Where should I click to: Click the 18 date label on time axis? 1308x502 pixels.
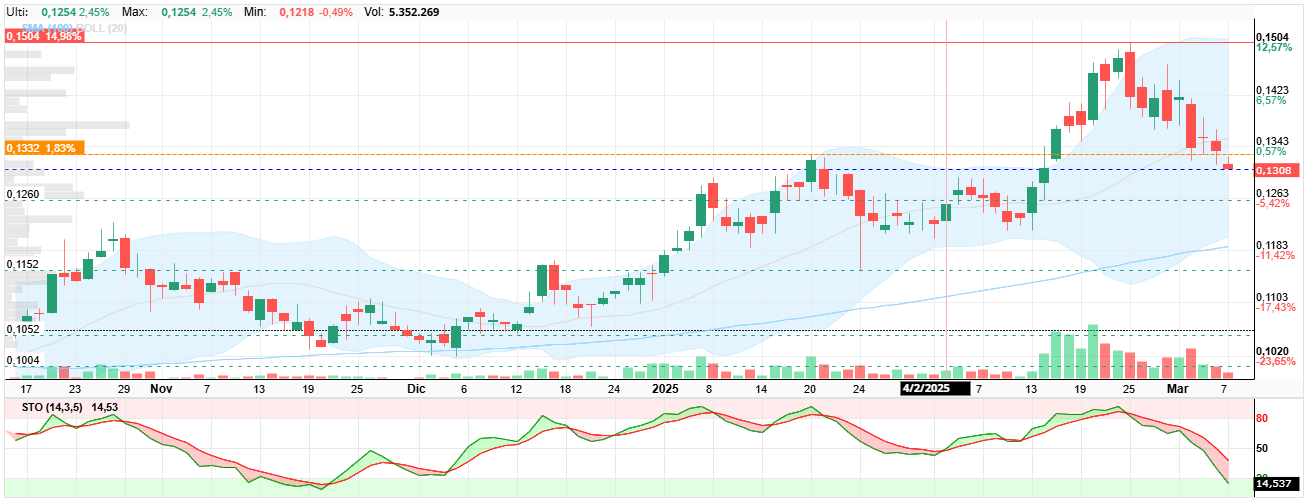pyautogui.click(x=565, y=388)
